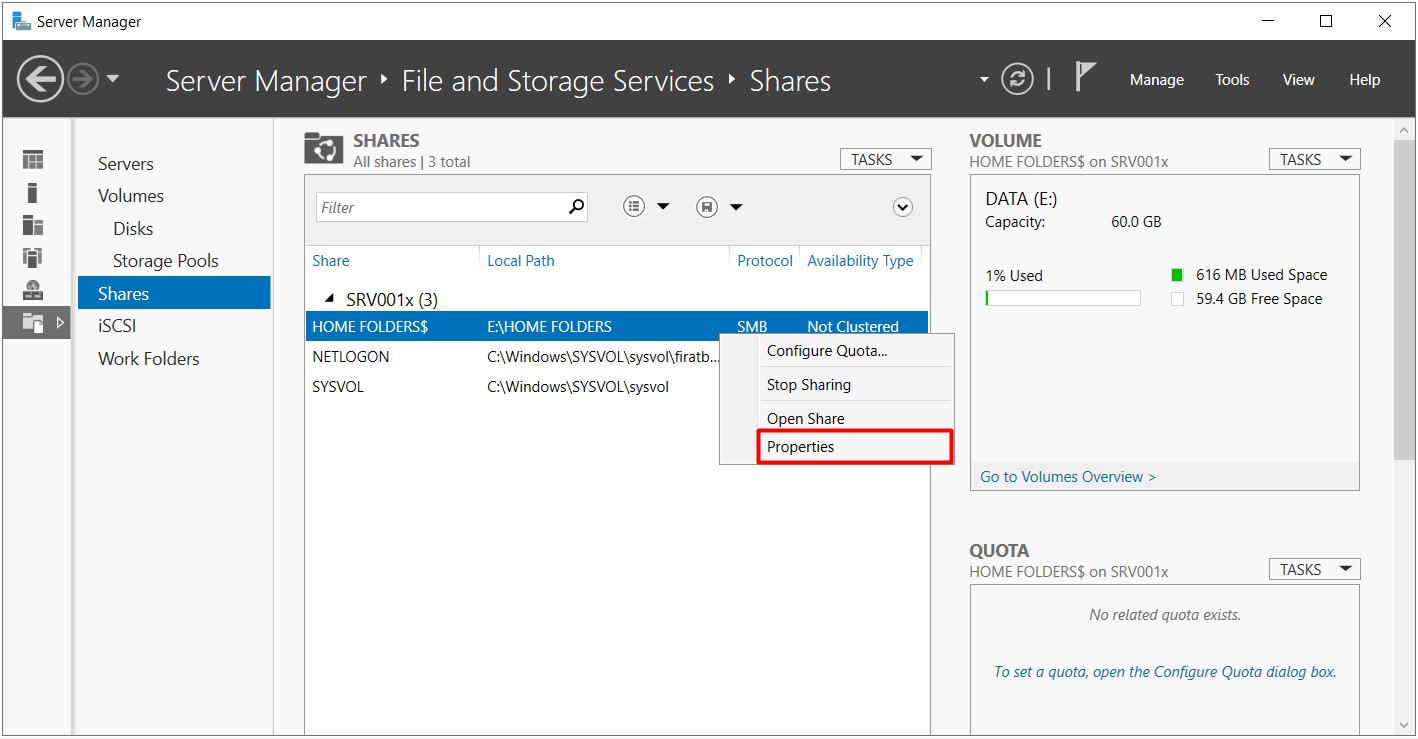Select Storage Pools in side navigation

166,261
